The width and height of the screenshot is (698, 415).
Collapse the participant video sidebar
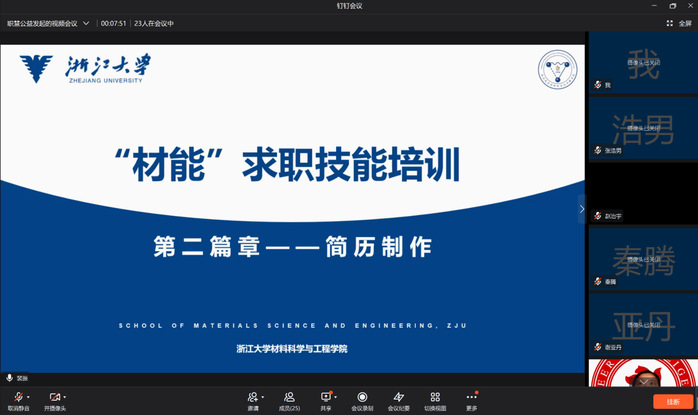(x=581, y=209)
